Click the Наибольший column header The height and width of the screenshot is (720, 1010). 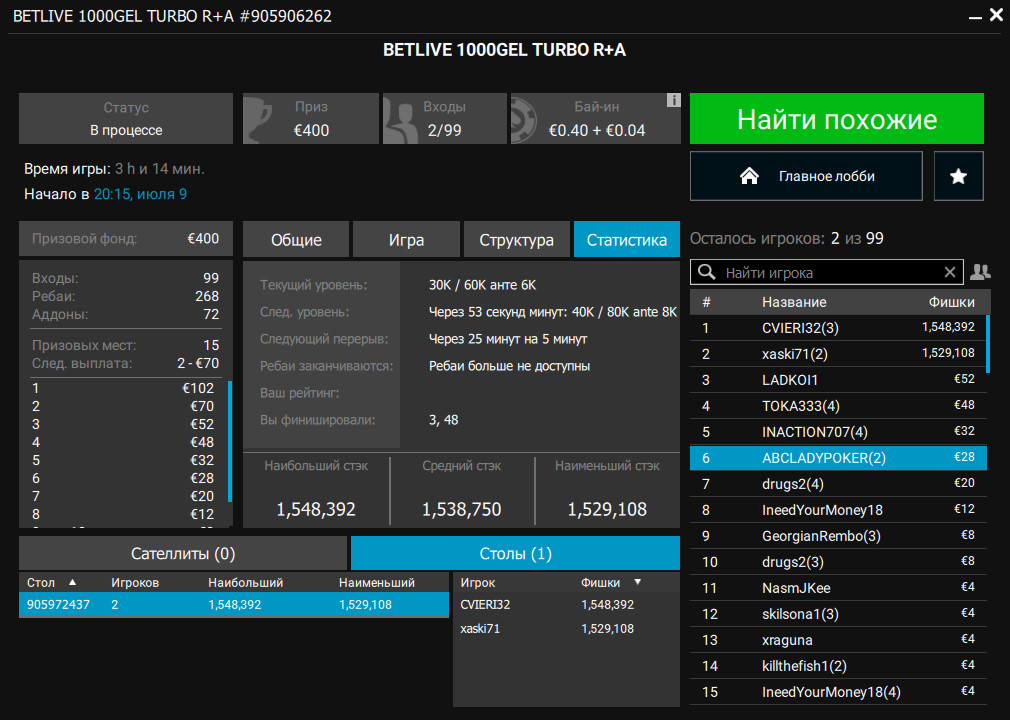click(x=245, y=581)
